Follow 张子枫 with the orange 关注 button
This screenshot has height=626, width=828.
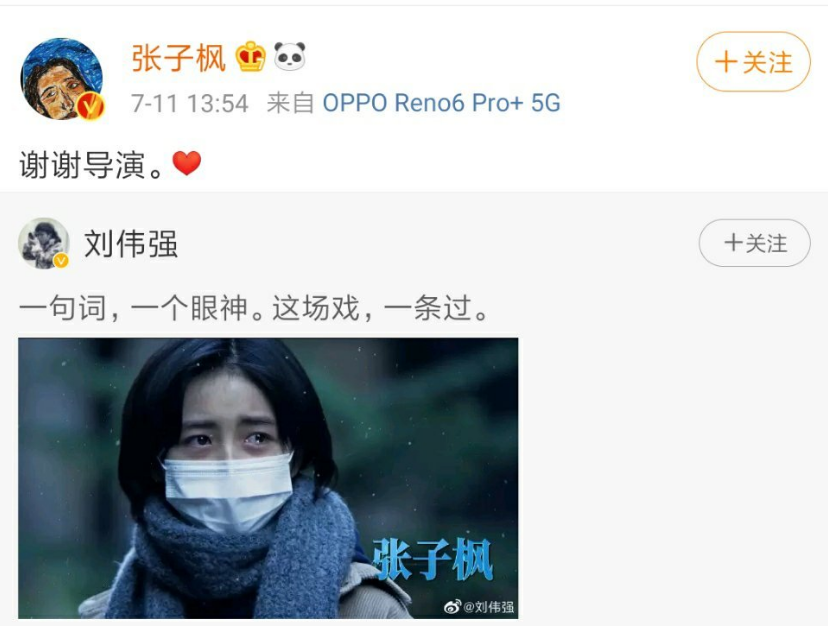pos(753,62)
